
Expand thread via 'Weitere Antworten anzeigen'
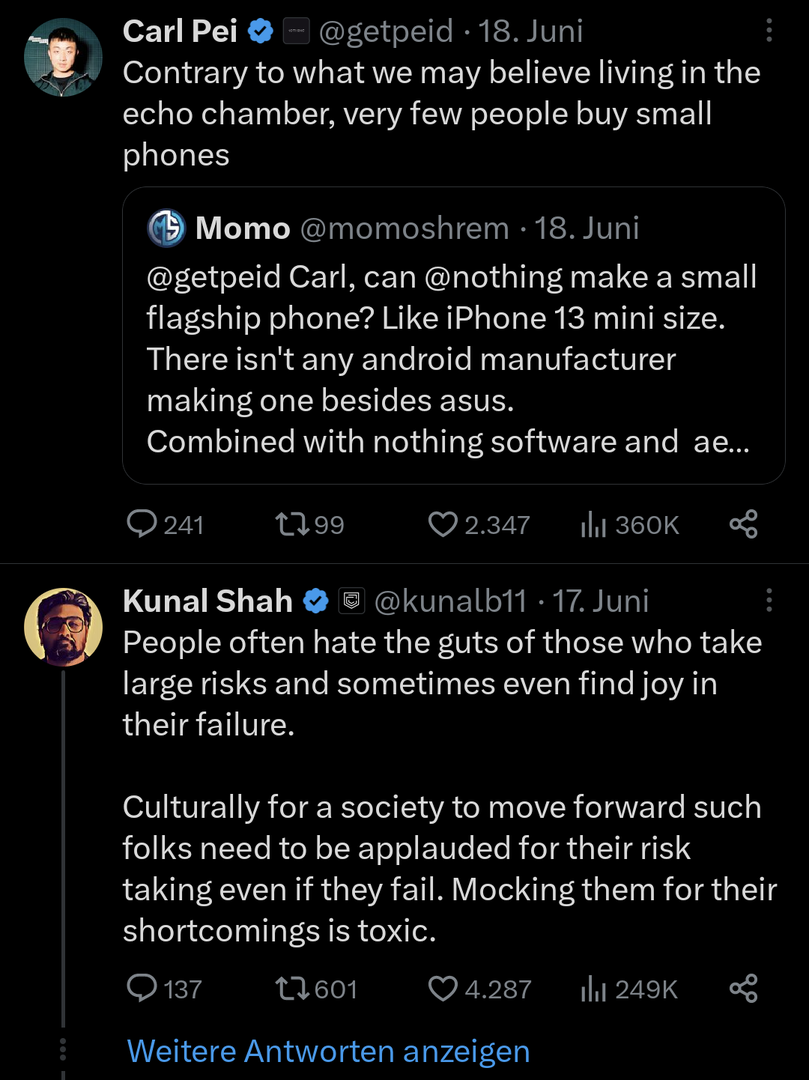coord(328,1051)
